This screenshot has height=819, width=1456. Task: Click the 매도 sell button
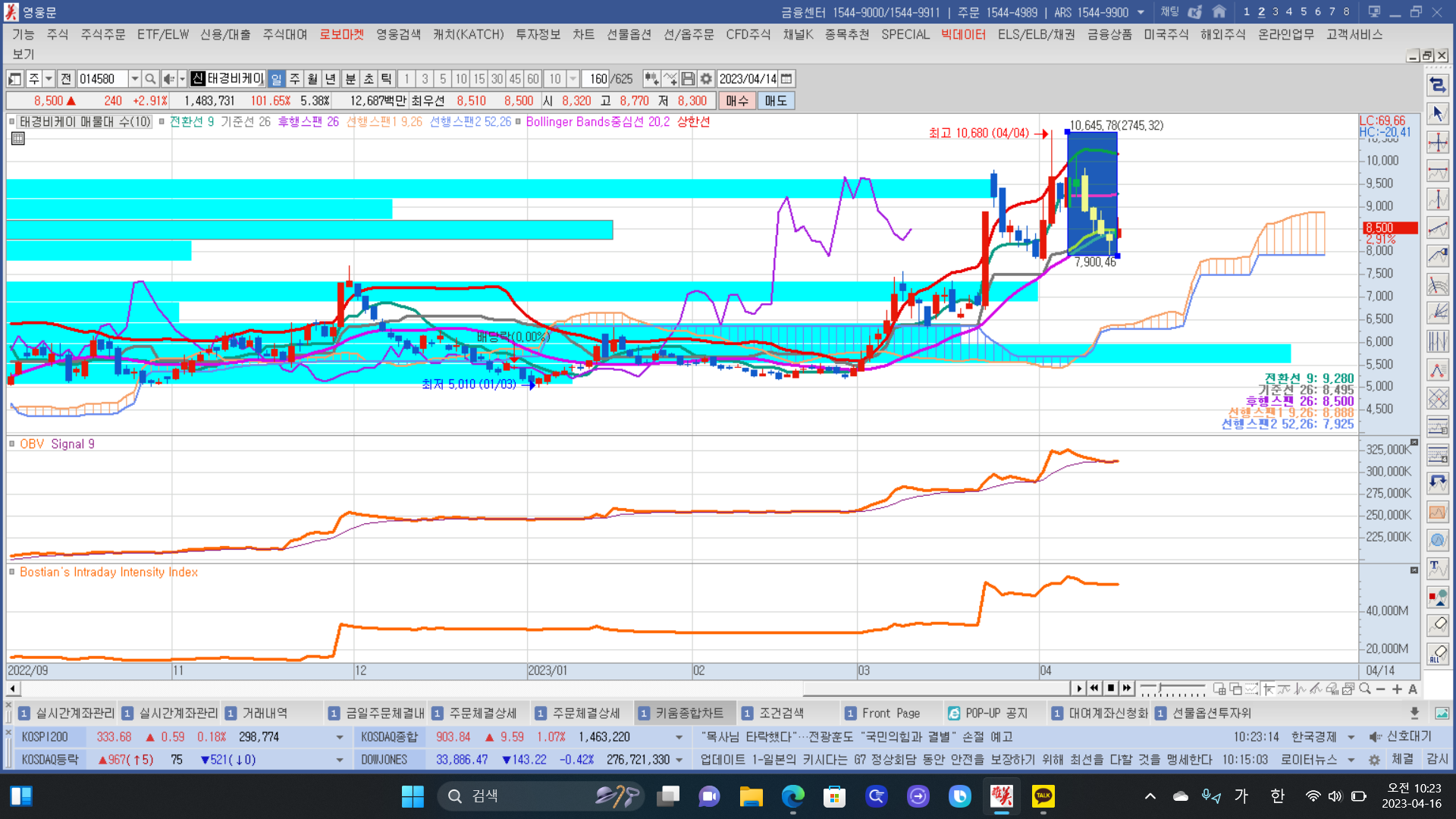click(x=776, y=101)
